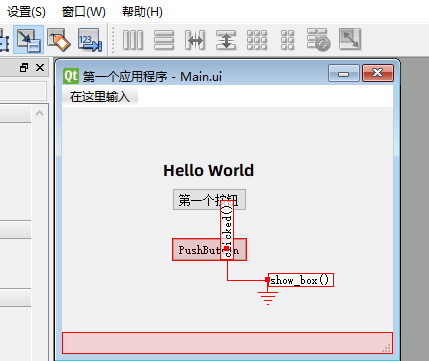Click the Lay Out Horizontally in Splitter icon
The height and width of the screenshot is (361, 429).
(195, 40)
